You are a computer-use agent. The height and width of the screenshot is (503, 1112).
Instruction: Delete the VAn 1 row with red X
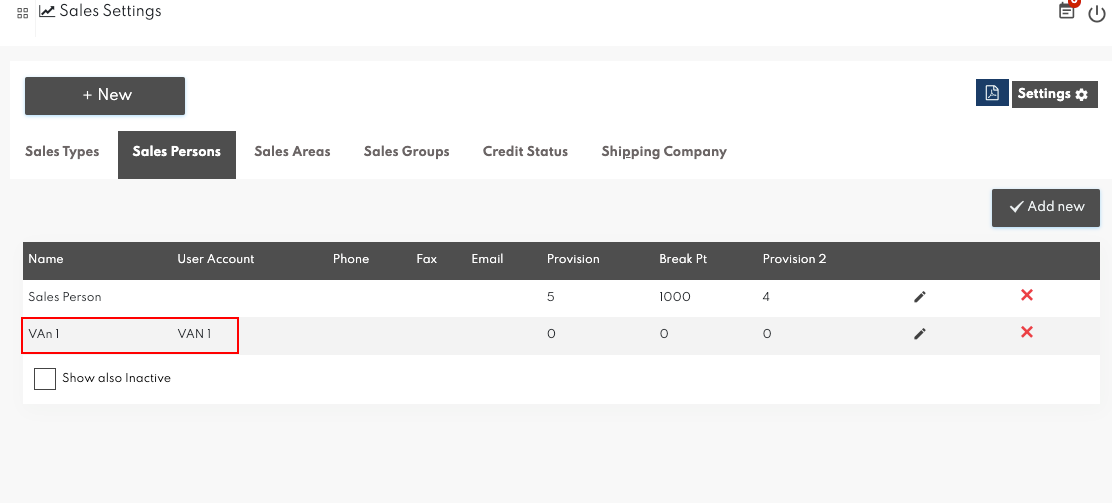tap(1026, 332)
